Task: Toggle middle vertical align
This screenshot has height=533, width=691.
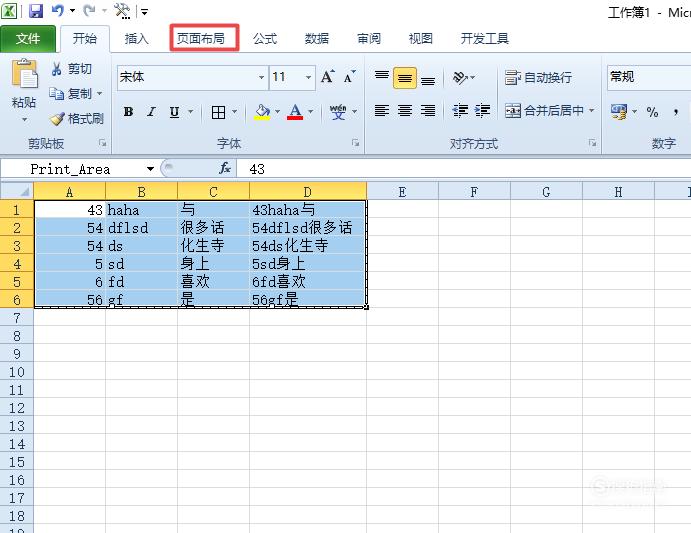Action: pyautogui.click(x=405, y=78)
